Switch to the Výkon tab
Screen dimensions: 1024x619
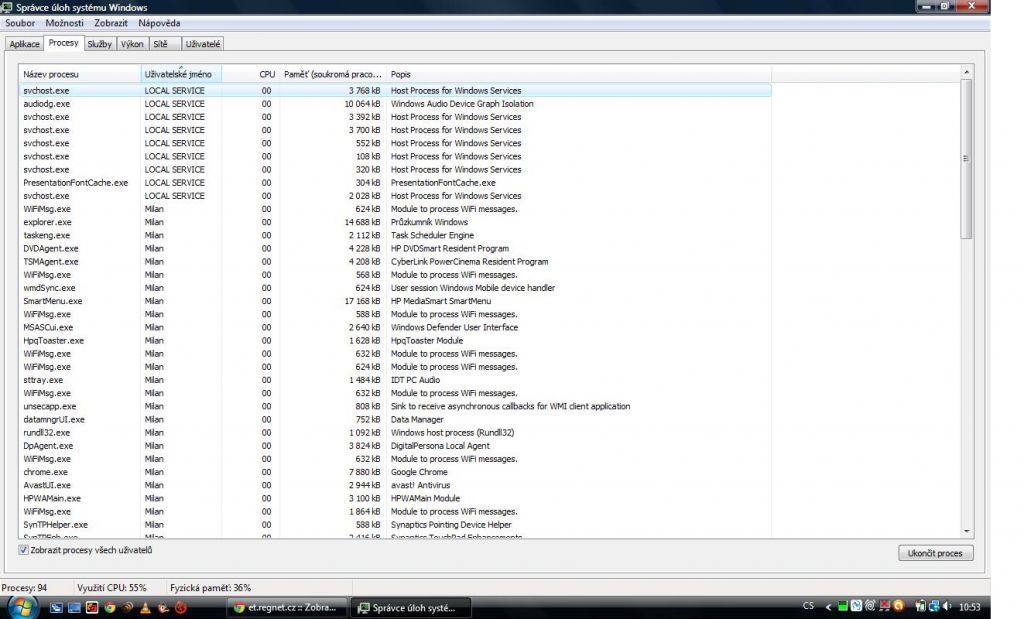click(132, 44)
